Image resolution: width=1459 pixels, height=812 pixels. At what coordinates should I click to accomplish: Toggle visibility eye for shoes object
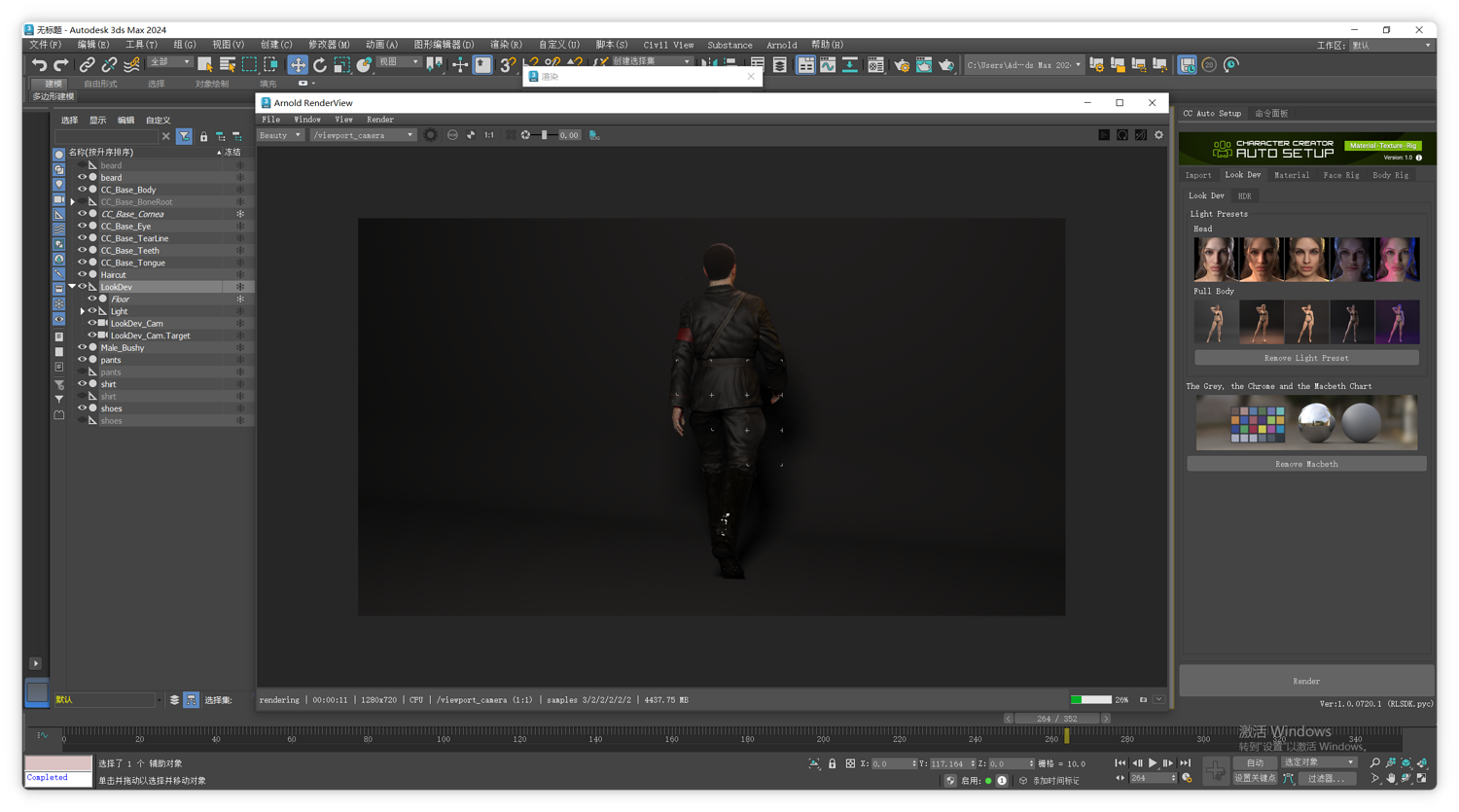[x=82, y=408]
